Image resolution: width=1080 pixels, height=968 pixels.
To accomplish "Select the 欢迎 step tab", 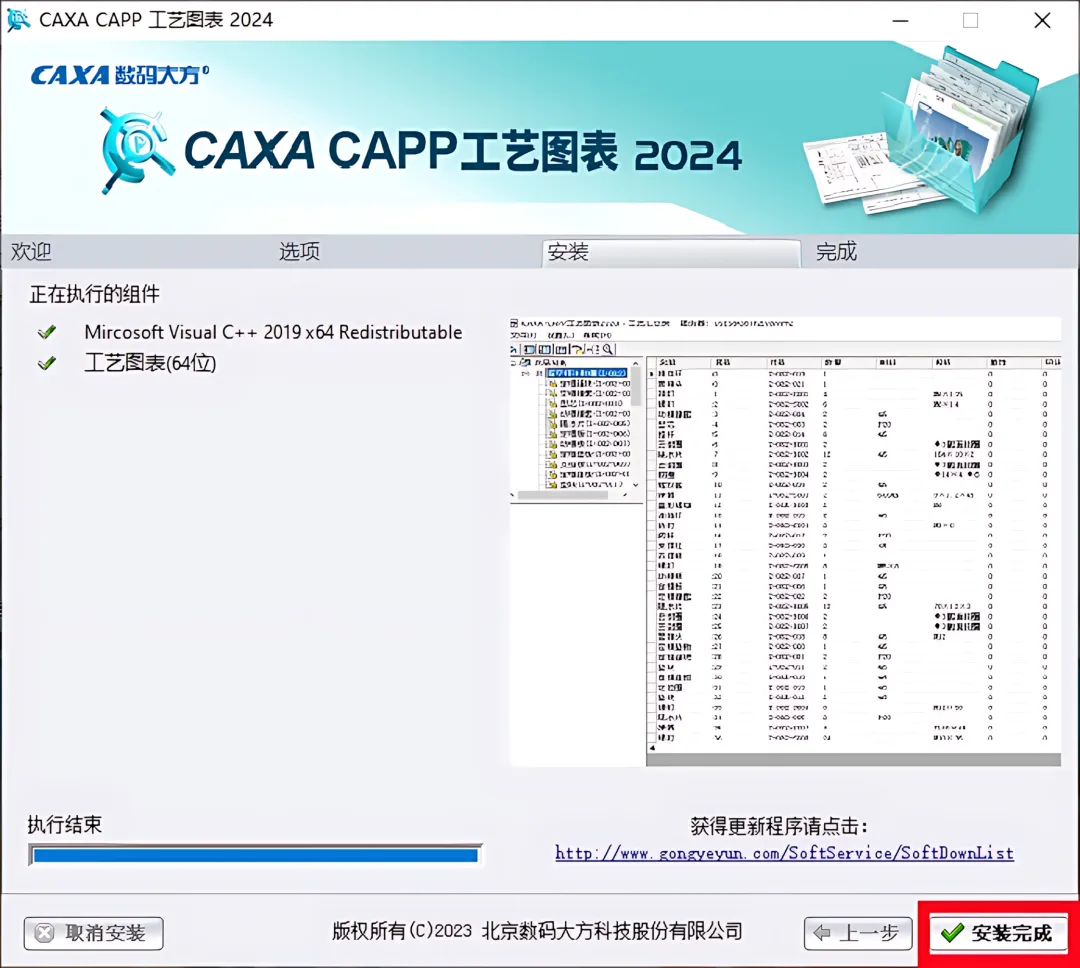I will 31,251.
